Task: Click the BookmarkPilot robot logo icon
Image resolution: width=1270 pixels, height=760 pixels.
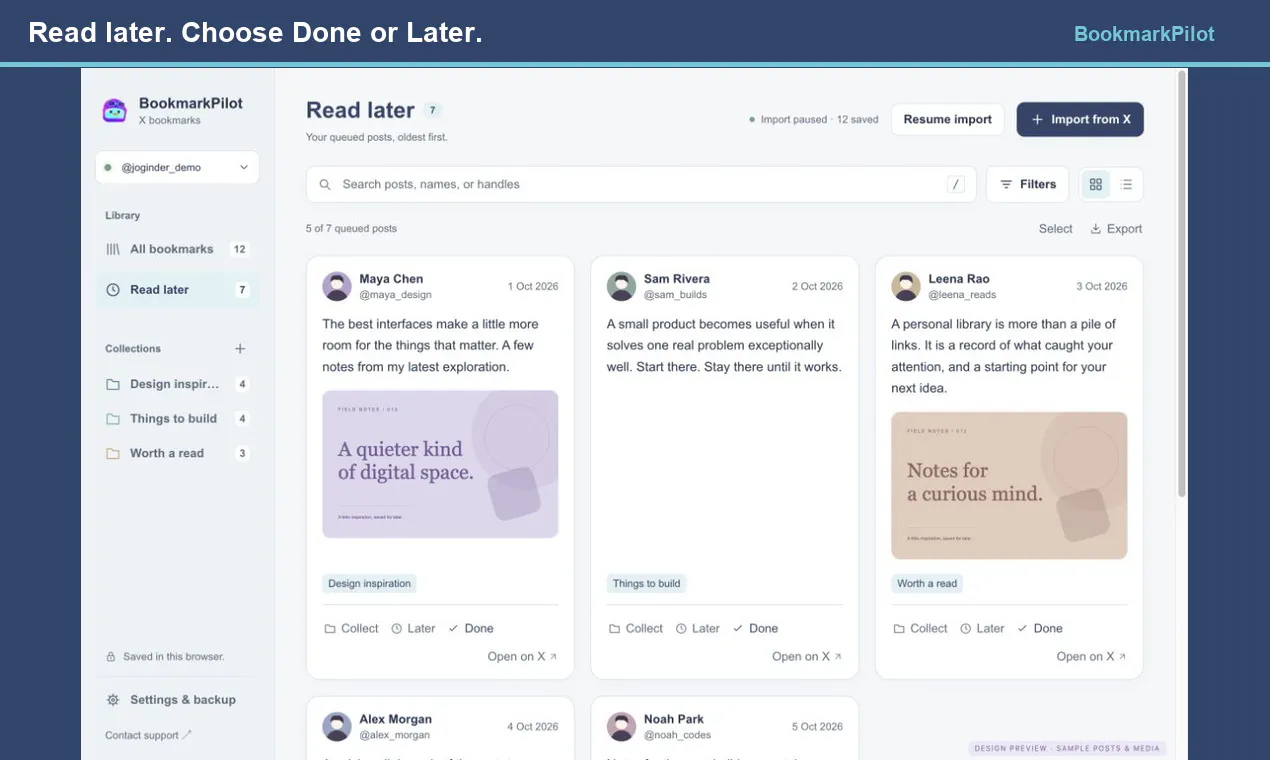Action: (x=115, y=110)
